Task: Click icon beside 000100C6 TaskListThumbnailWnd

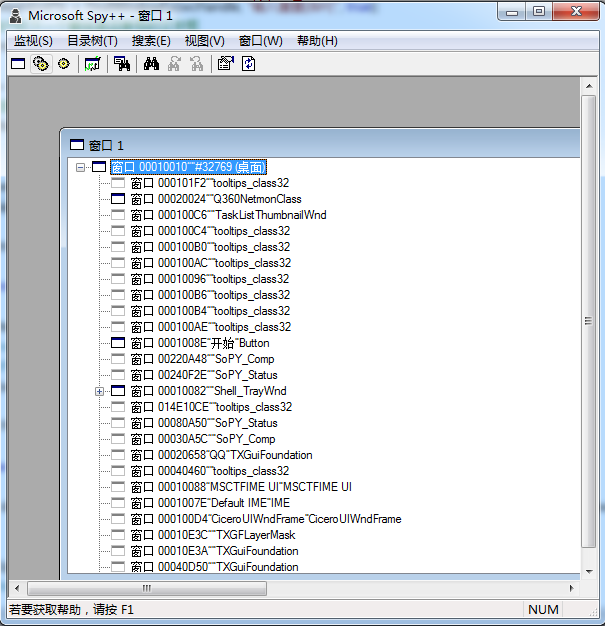Action: (x=118, y=215)
